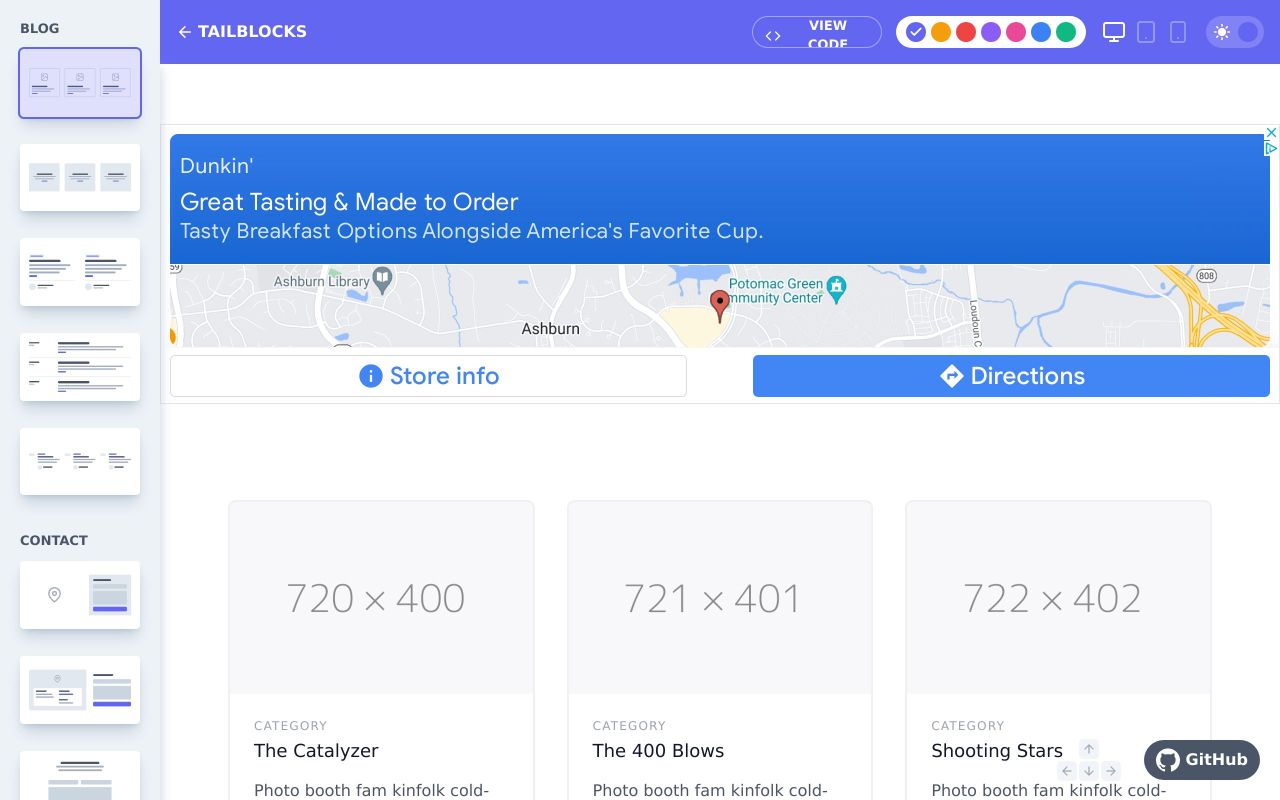Image resolution: width=1280 pixels, height=800 pixels.
Task: Click CATEGORY label above The 400 Blows
Action: pyautogui.click(x=629, y=726)
